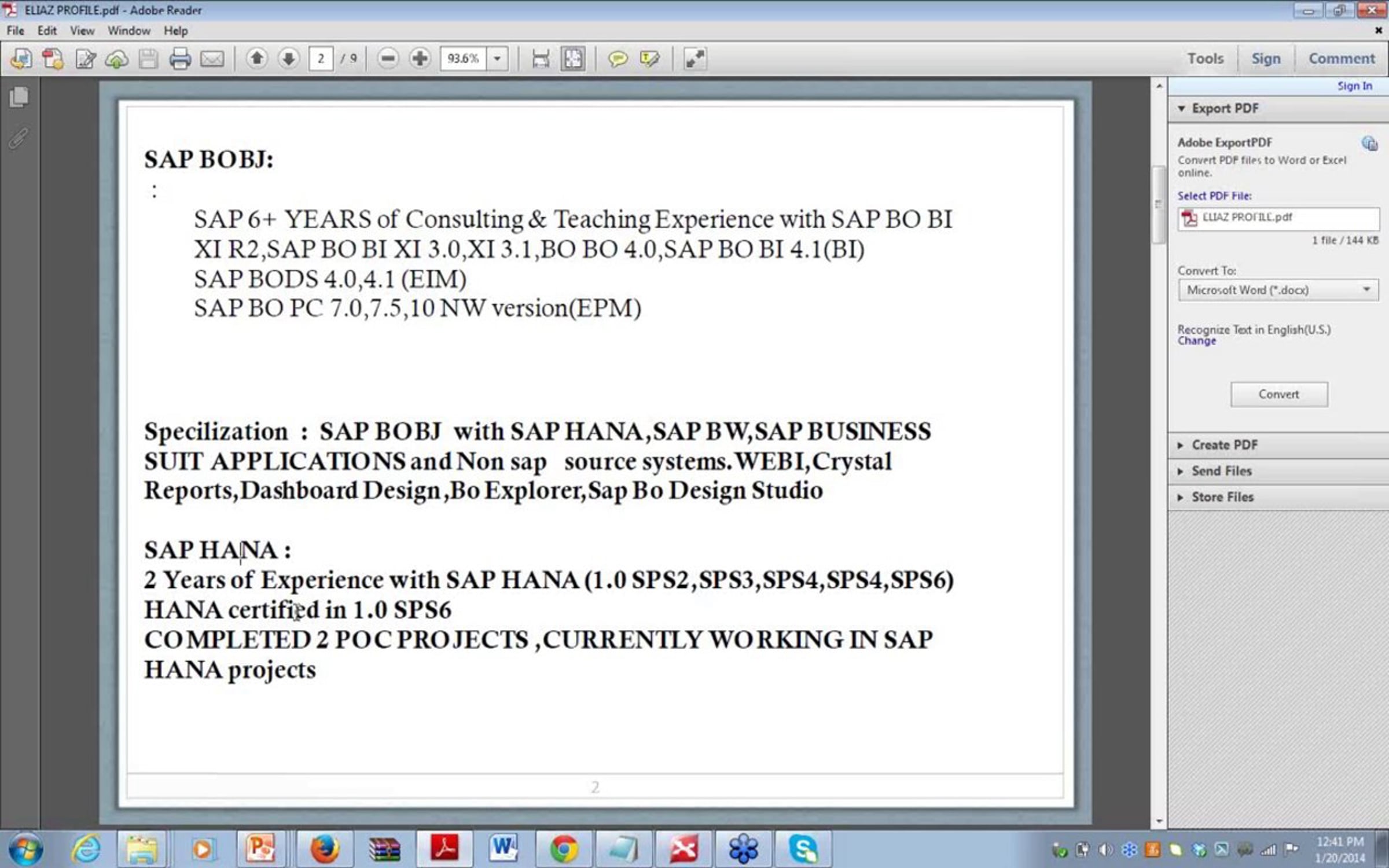This screenshot has height=868, width=1389.
Task: Open the View menu
Action: [x=82, y=31]
